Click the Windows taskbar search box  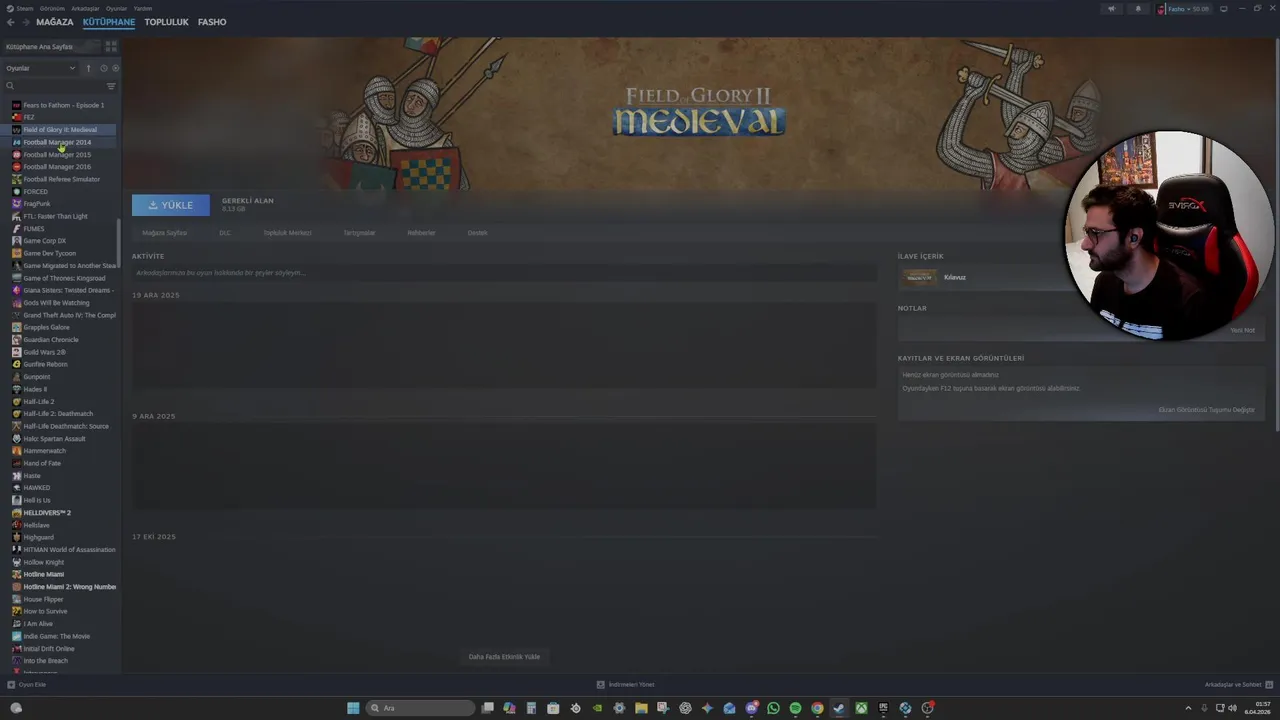[420, 708]
